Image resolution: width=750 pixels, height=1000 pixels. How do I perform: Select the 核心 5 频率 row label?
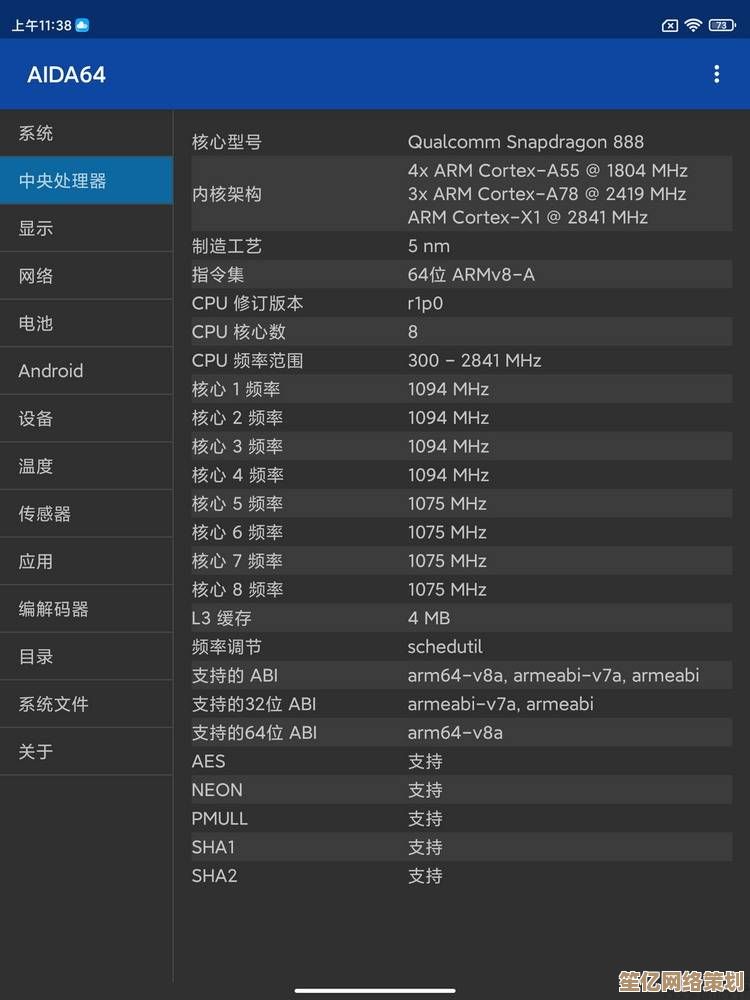237,504
